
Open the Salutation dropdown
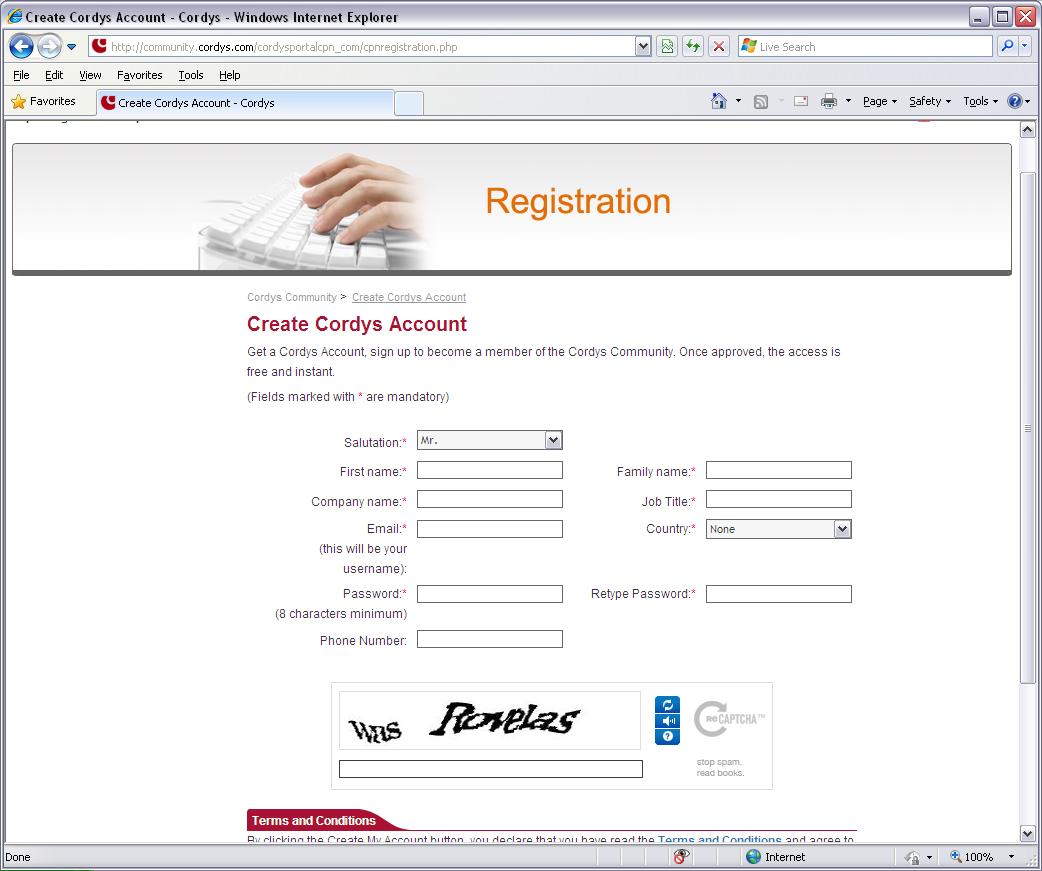point(490,440)
